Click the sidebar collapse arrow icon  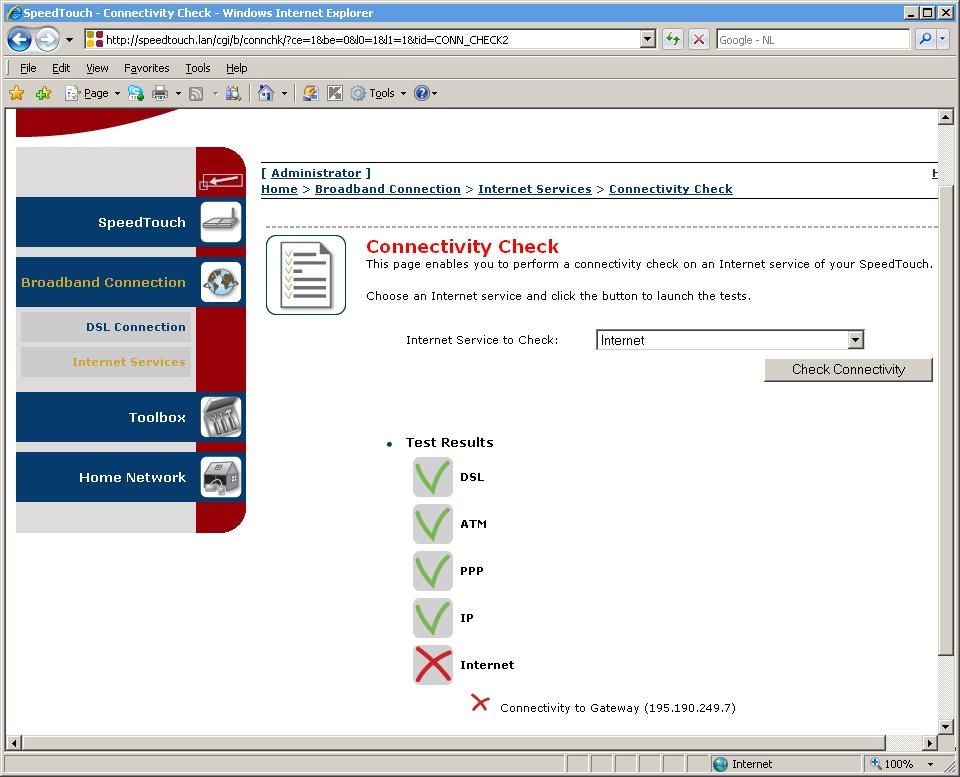pyautogui.click(x=221, y=181)
